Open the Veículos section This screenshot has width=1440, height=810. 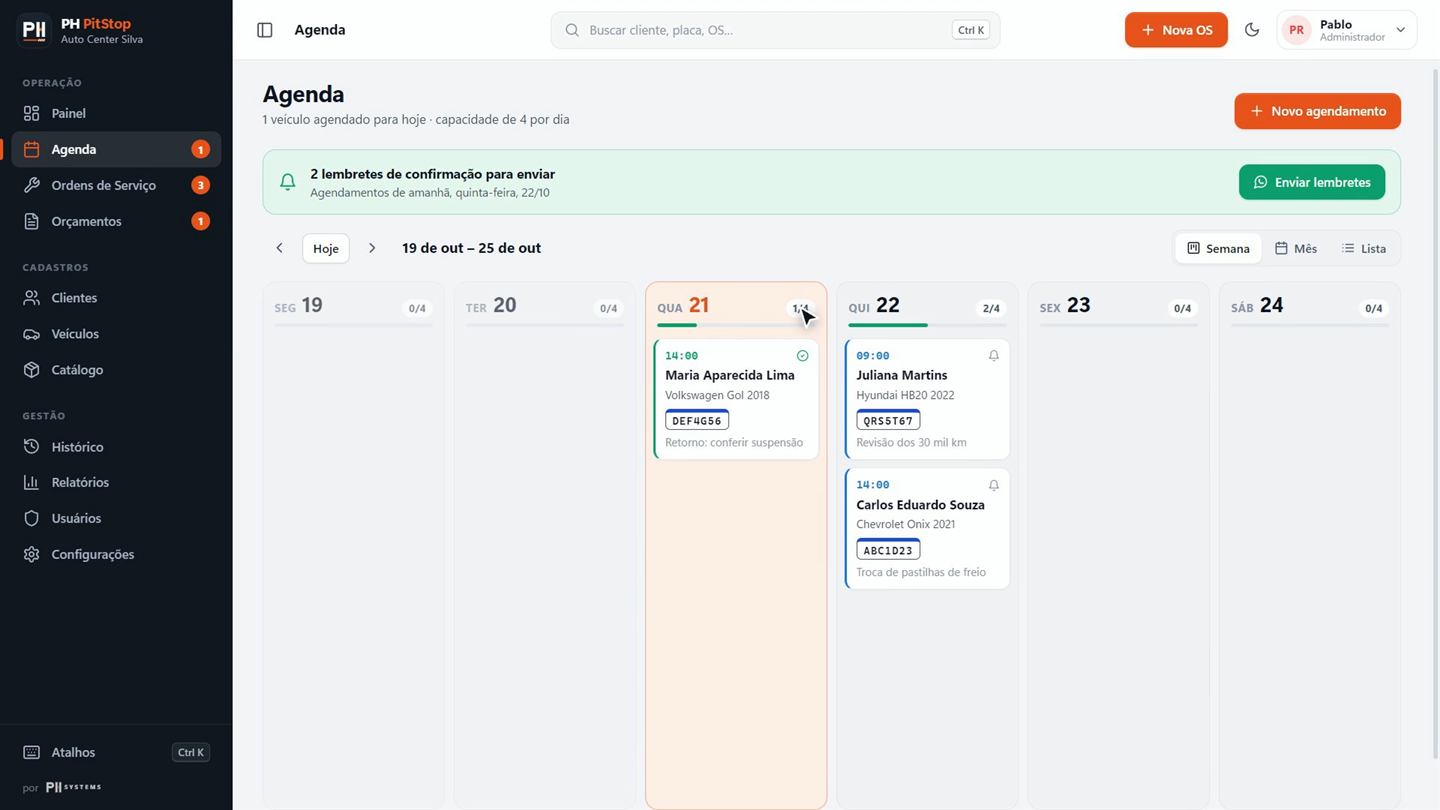coord(116,334)
